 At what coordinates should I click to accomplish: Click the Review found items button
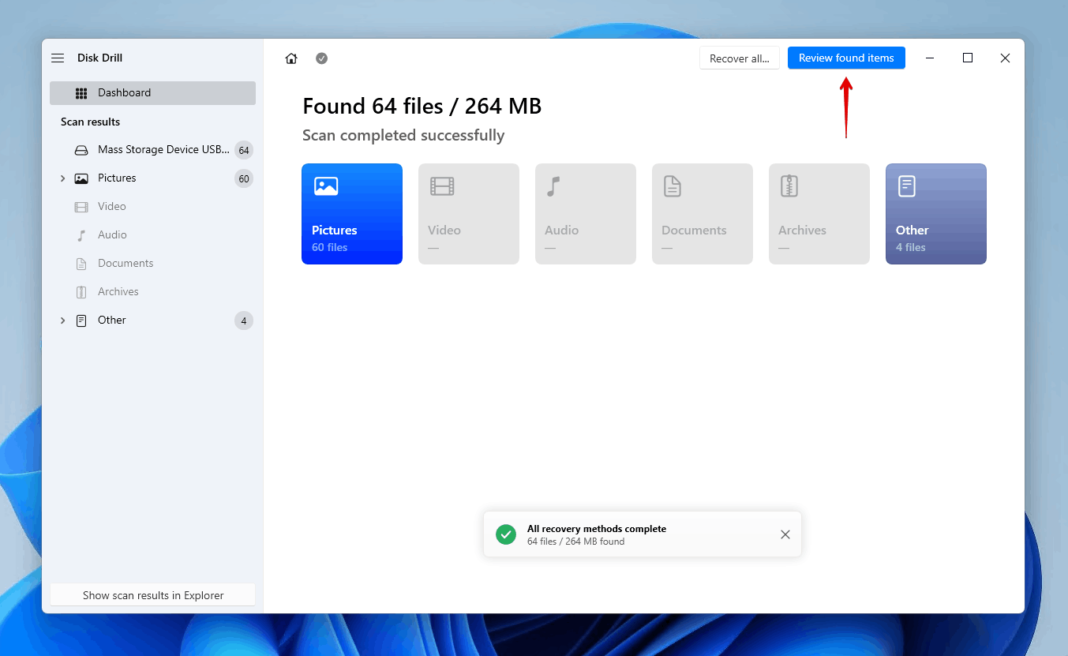846,57
